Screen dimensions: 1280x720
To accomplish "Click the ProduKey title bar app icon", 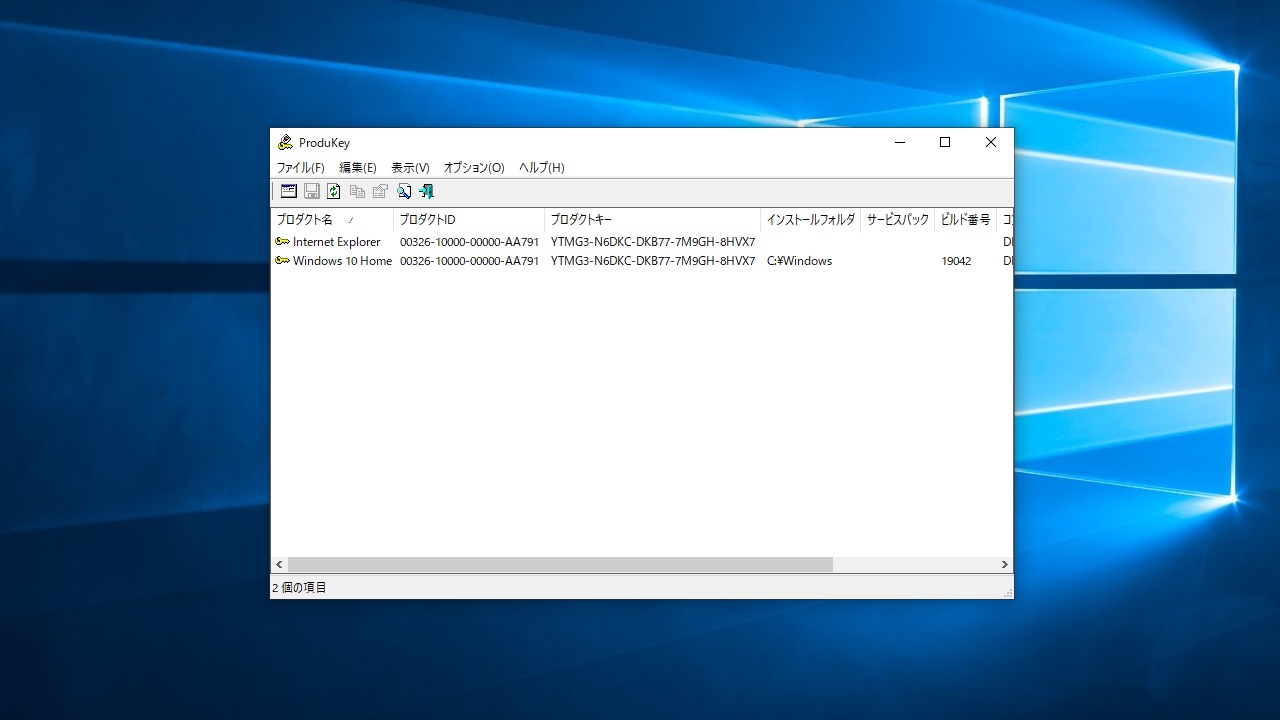I will click(285, 142).
